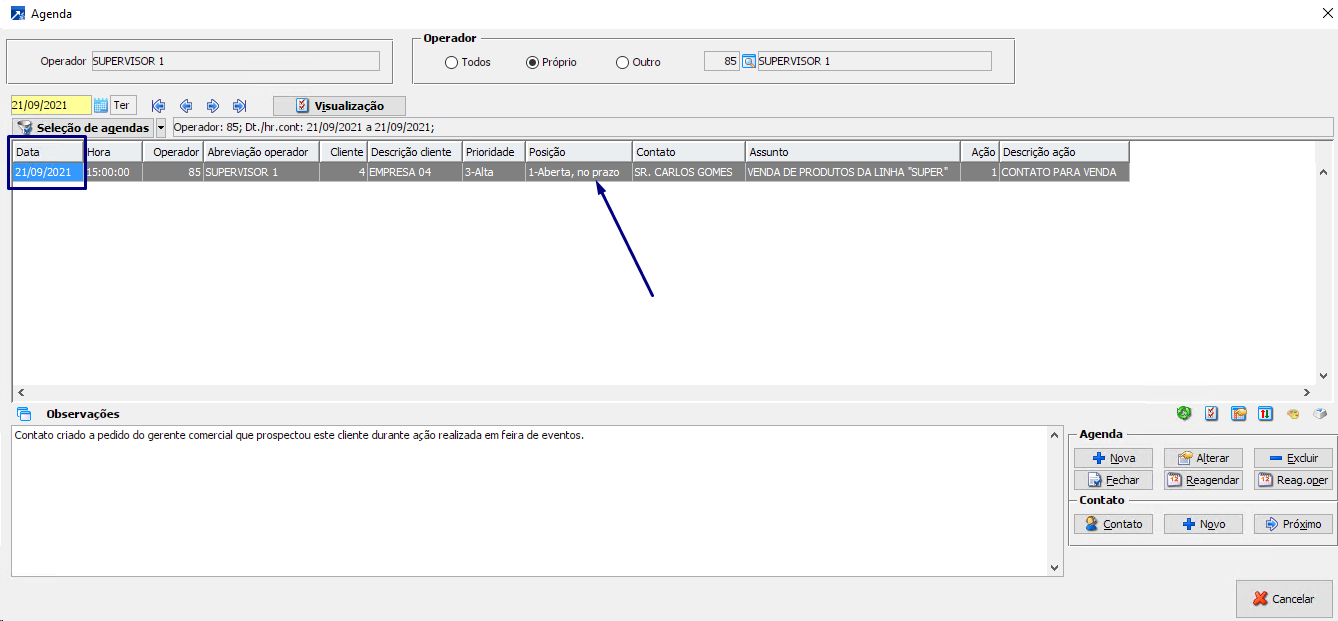Image resolution: width=1338 pixels, height=621 pixels.
Task: Expand the Seleção de agendas dropdown arrow
Action: pyautogui.click(x=161, y=128)
